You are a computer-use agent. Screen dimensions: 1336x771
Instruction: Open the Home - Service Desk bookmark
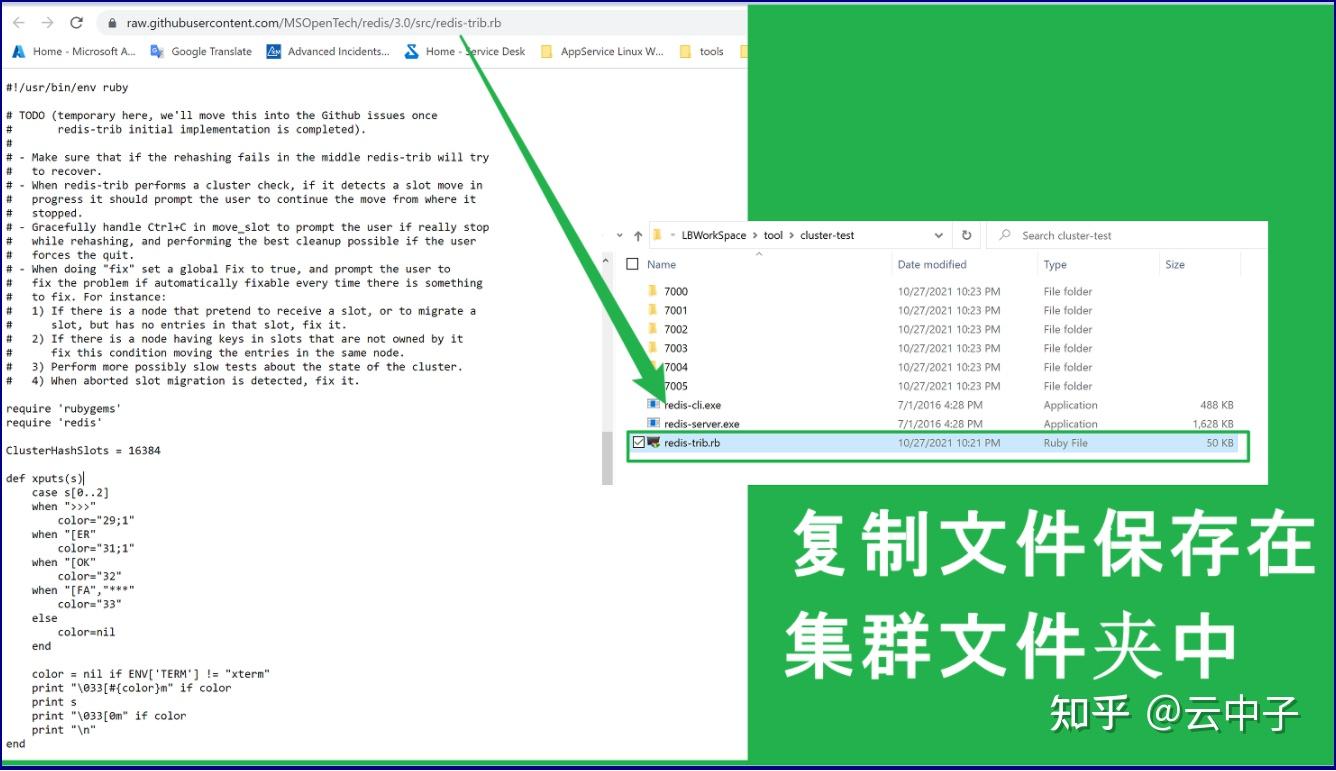coord(472,51)
